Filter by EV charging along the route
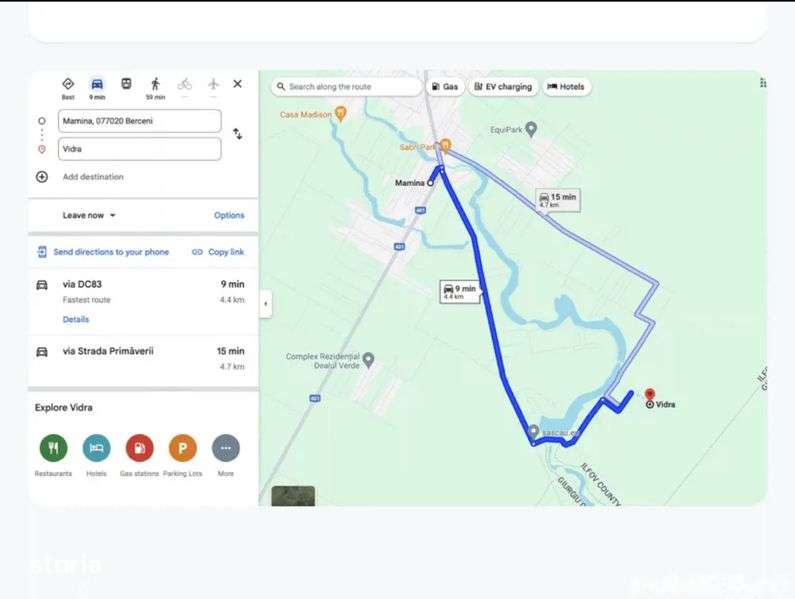Image resolution: width=795 pixels, height=599 pixels. point(503,87)
